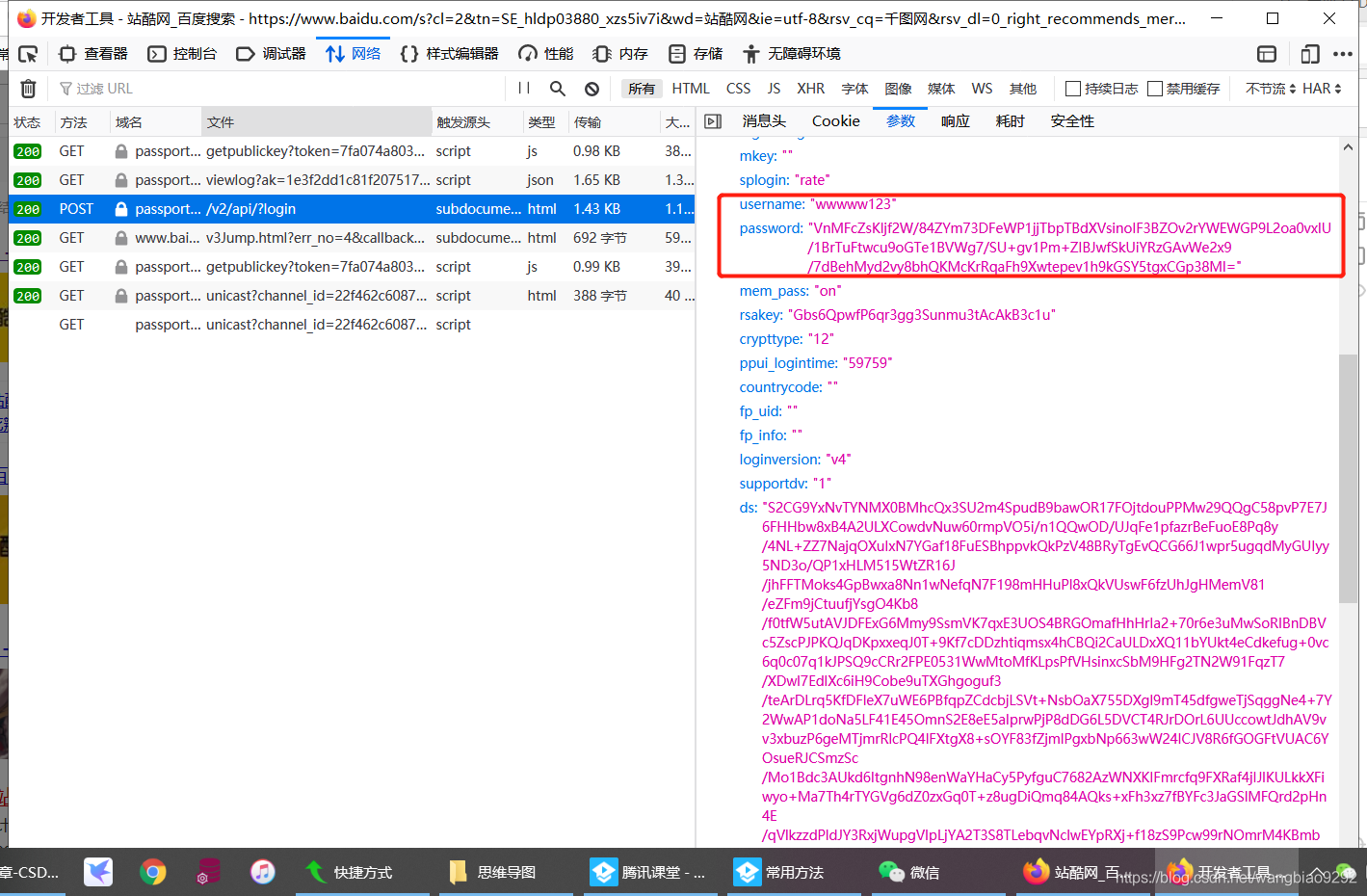1367x896 pixels.
Task: Filter requests by JS
Action: 774,89
